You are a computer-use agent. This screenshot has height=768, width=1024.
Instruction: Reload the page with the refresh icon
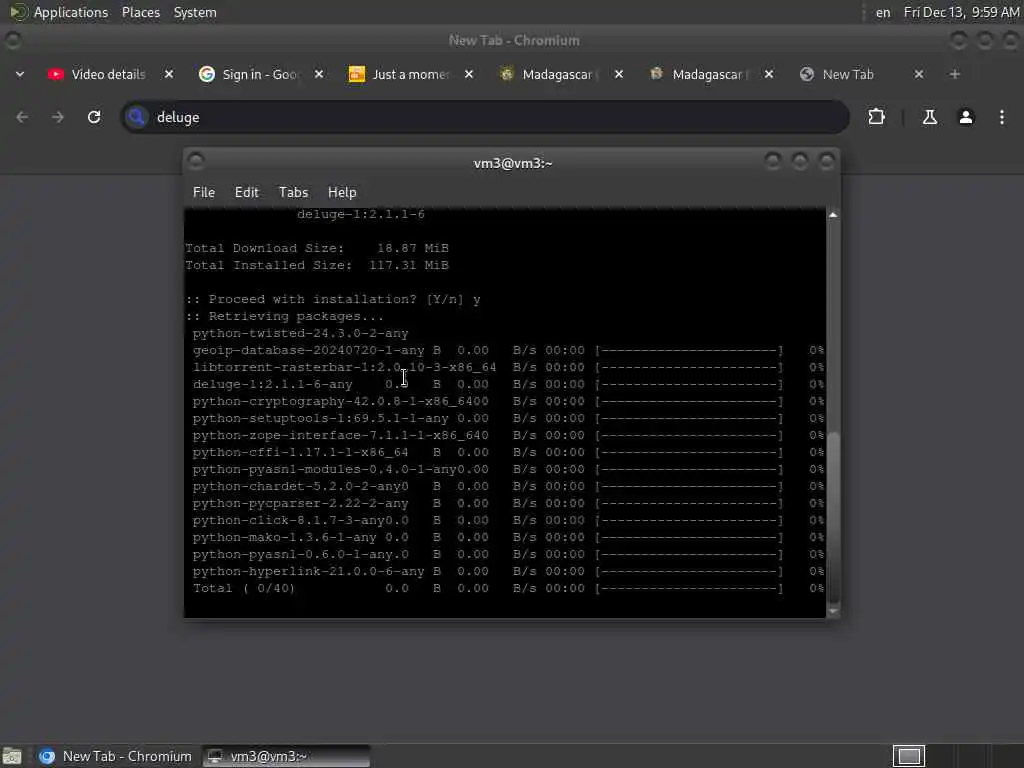(x=94, y=117)
